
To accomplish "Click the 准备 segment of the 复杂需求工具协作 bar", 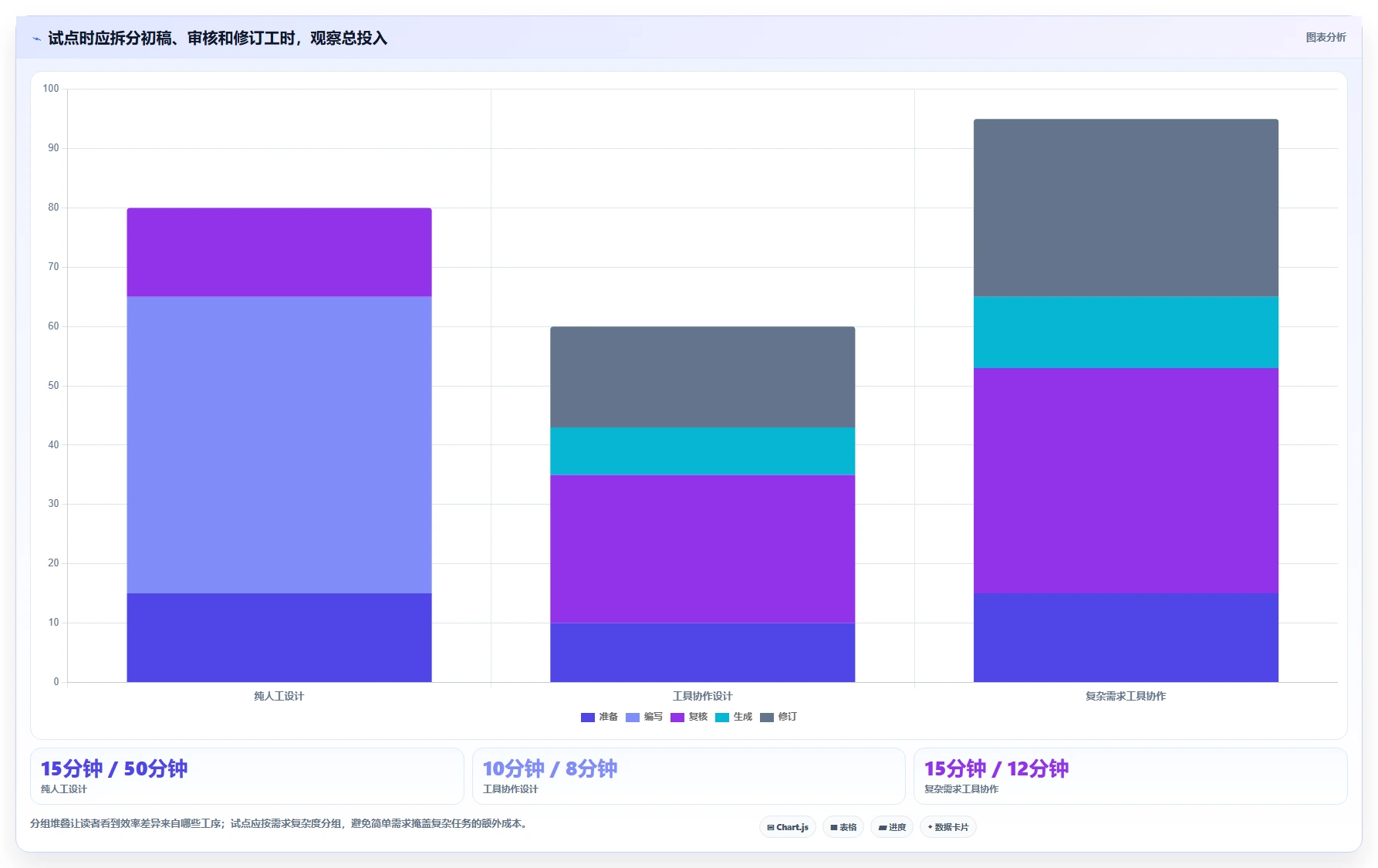I will [1126, 637].
